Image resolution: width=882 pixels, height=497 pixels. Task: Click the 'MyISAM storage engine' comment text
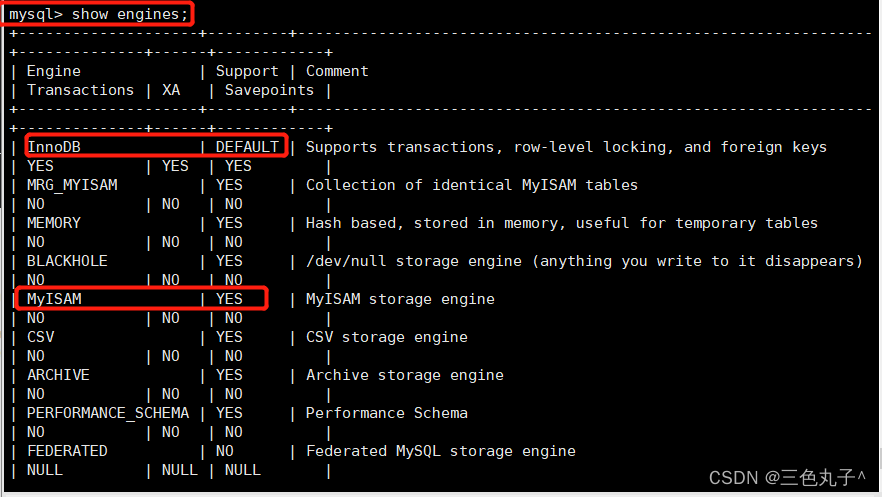point(400,299)
